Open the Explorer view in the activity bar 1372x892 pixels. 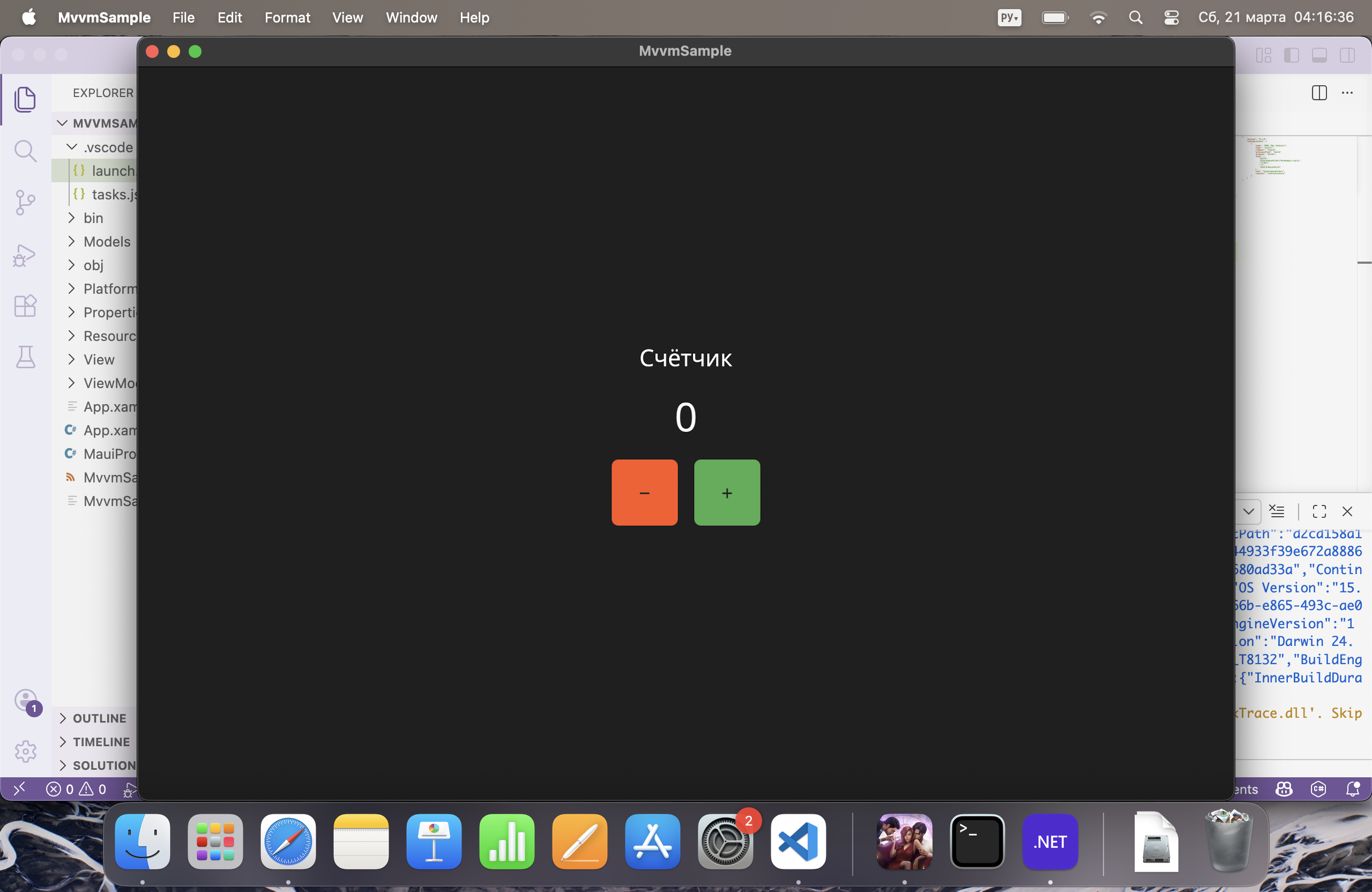25,99
